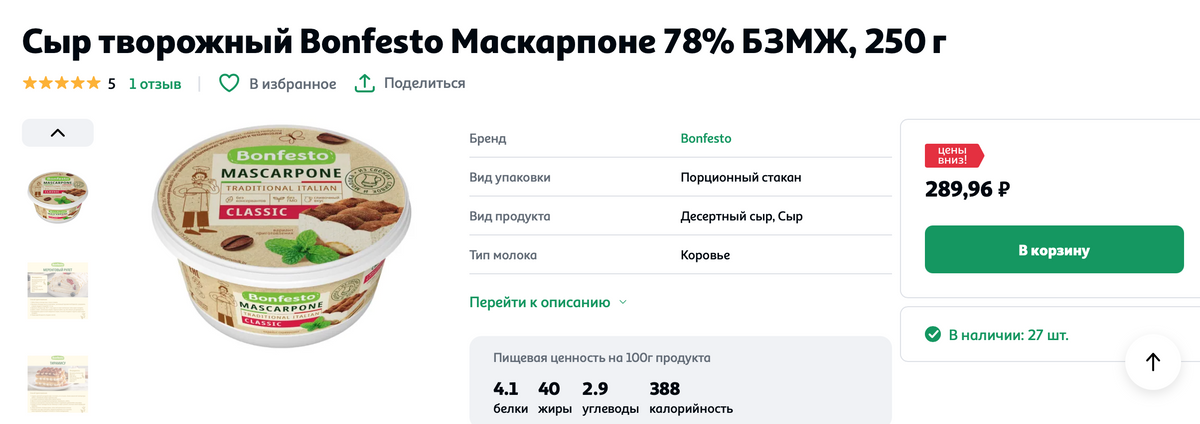Viewport: 1200px width, 424px height.
Task: Click the five-star rating icons
Action: pos(61,83)
